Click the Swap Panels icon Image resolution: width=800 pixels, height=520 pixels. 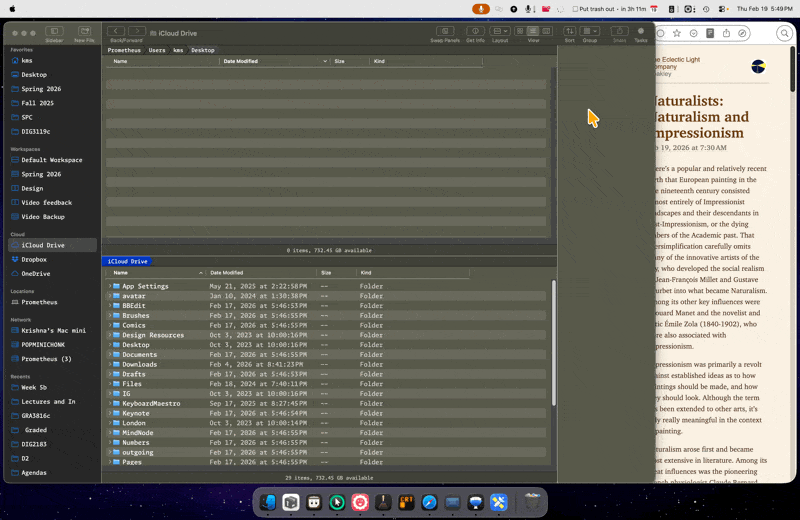click(445, 32)
